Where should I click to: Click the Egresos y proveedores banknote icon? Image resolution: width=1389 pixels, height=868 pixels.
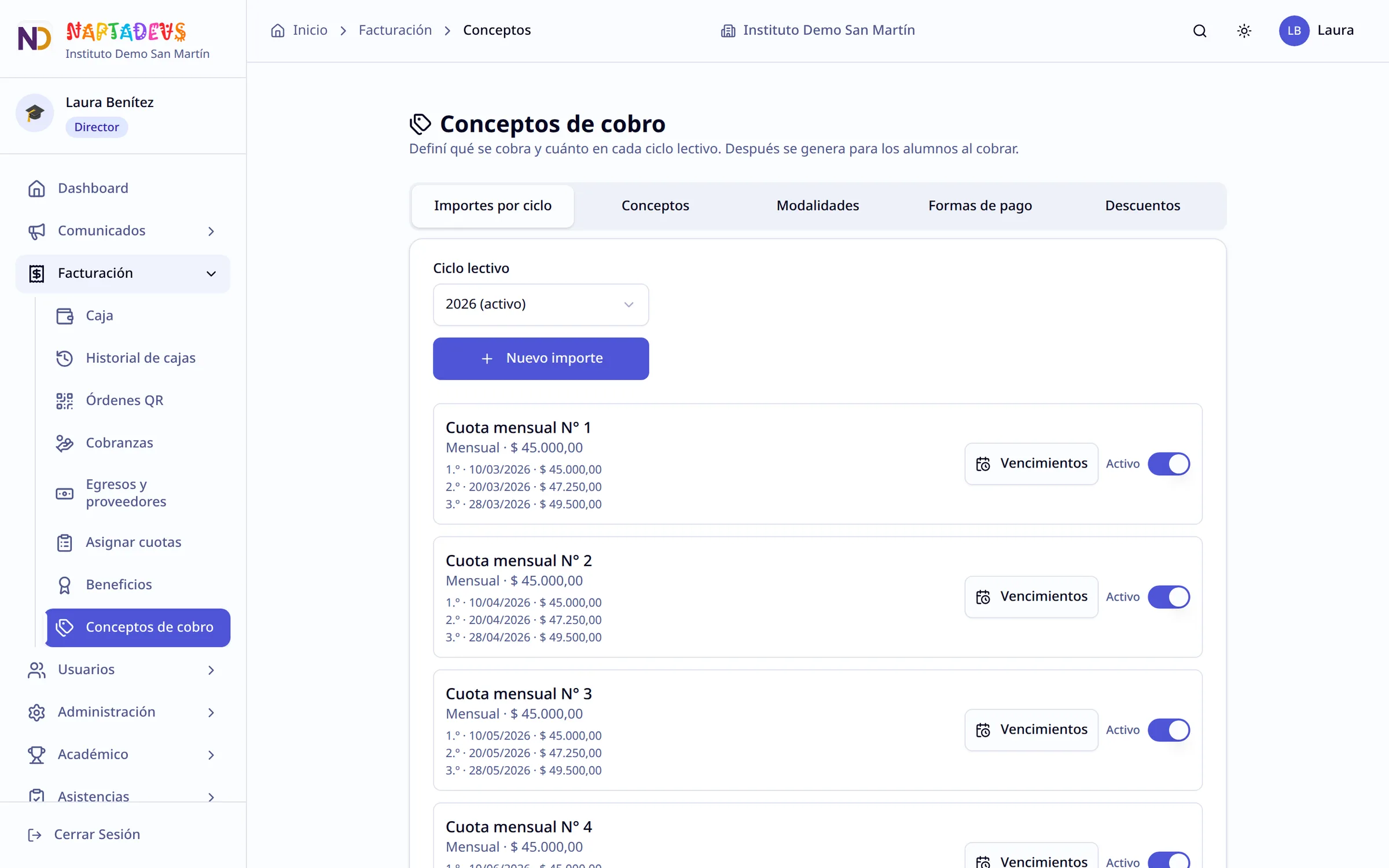64,494
